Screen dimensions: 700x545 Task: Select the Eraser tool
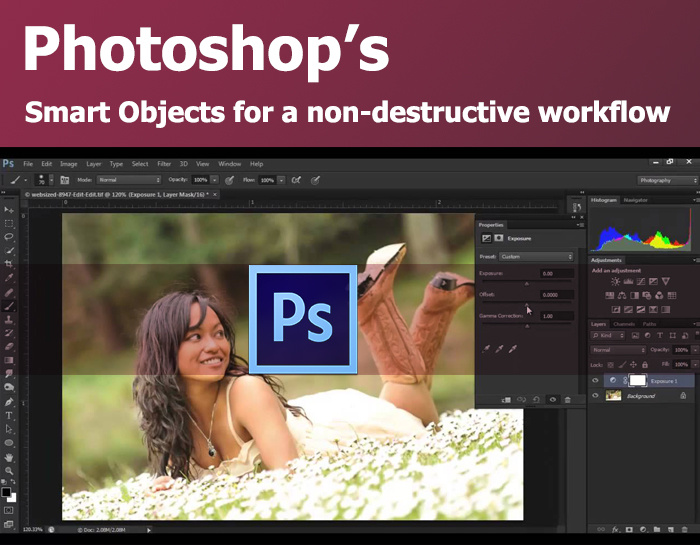pos(8,346)
